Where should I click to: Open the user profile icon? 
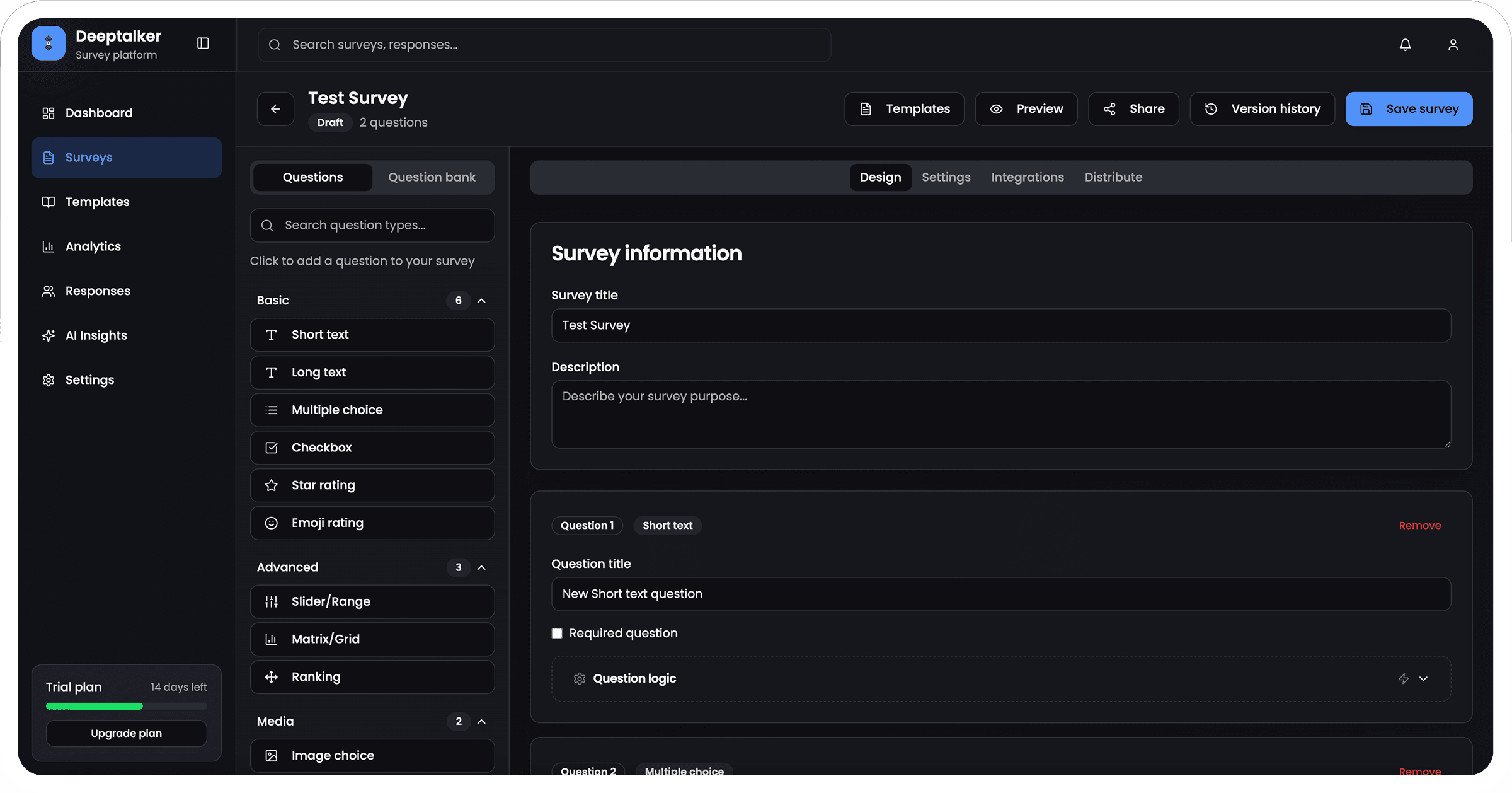[x=1453, y=45]
